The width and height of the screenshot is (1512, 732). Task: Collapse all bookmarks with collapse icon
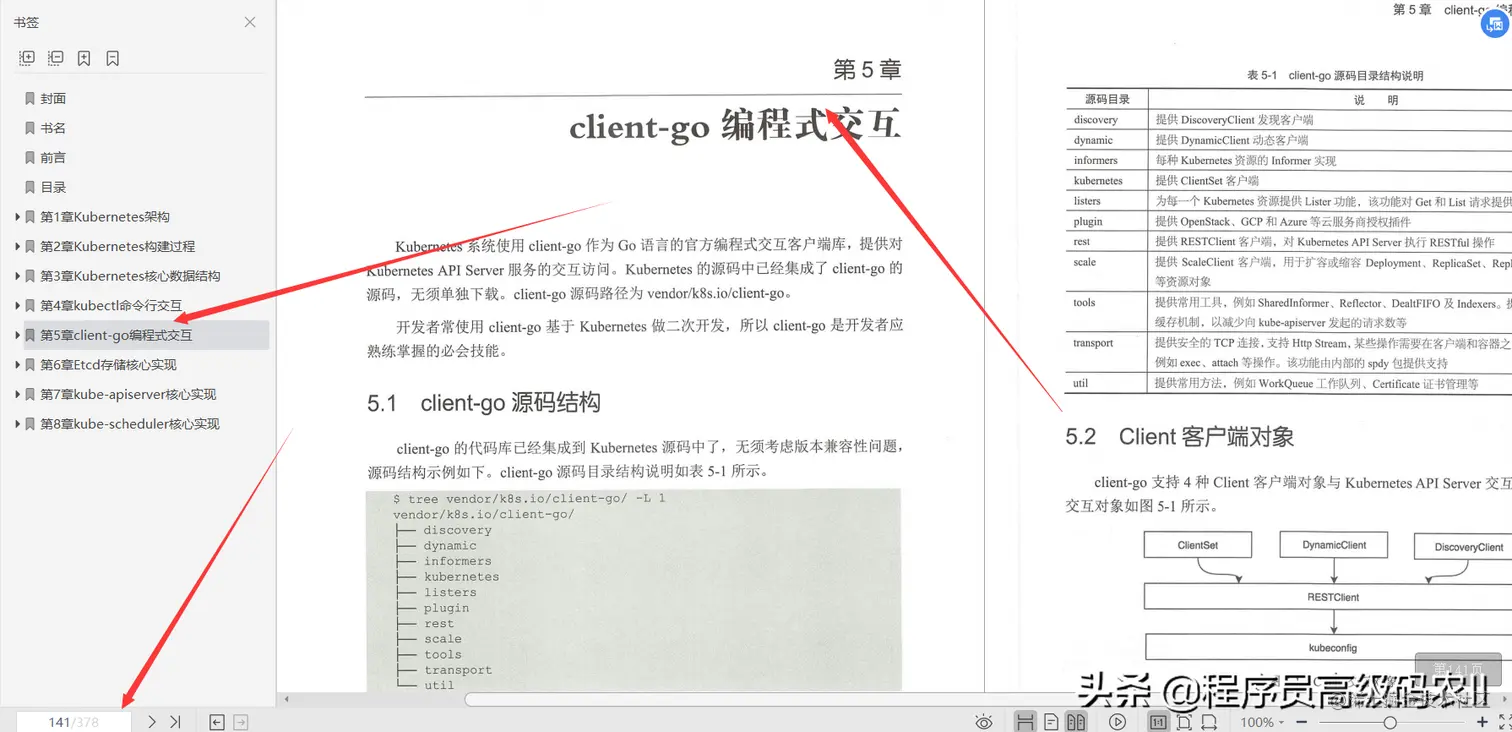pos(57,58)
